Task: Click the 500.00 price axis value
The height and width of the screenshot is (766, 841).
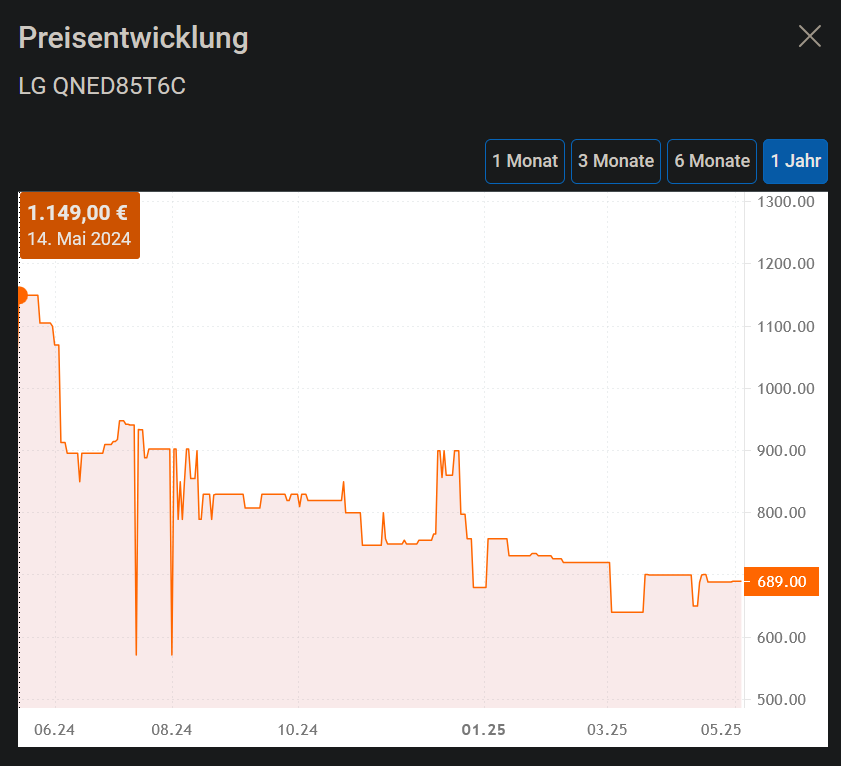Action: point(781,699)
